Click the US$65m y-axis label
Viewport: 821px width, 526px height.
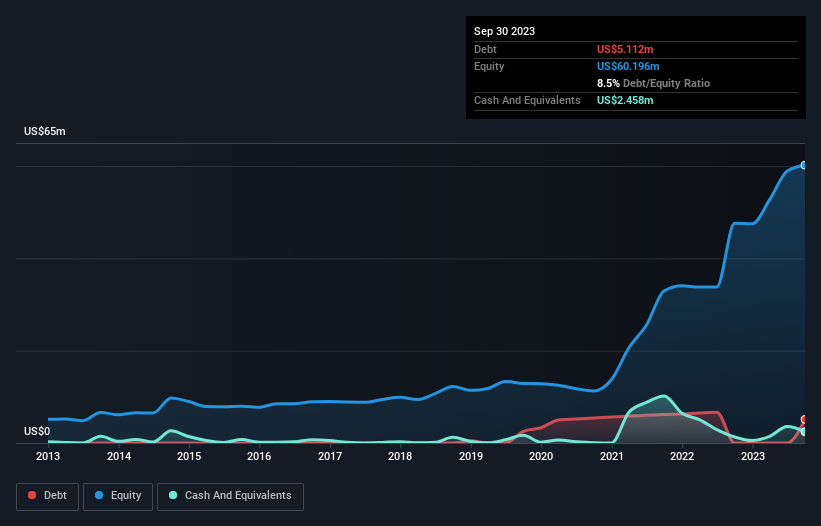(x=45, y=131)
